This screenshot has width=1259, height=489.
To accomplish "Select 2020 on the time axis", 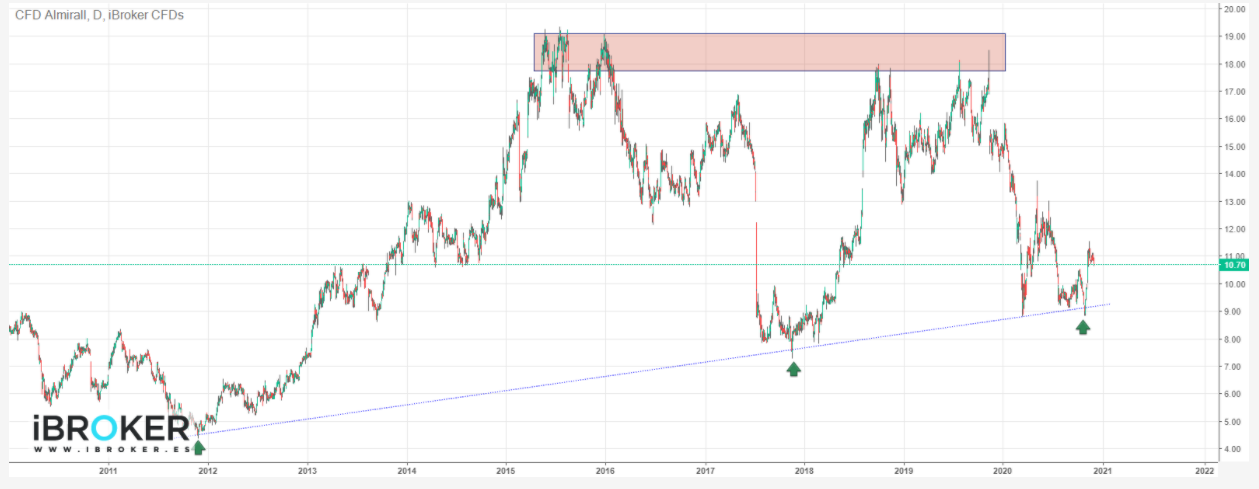I will click(x=1003, y=470).
